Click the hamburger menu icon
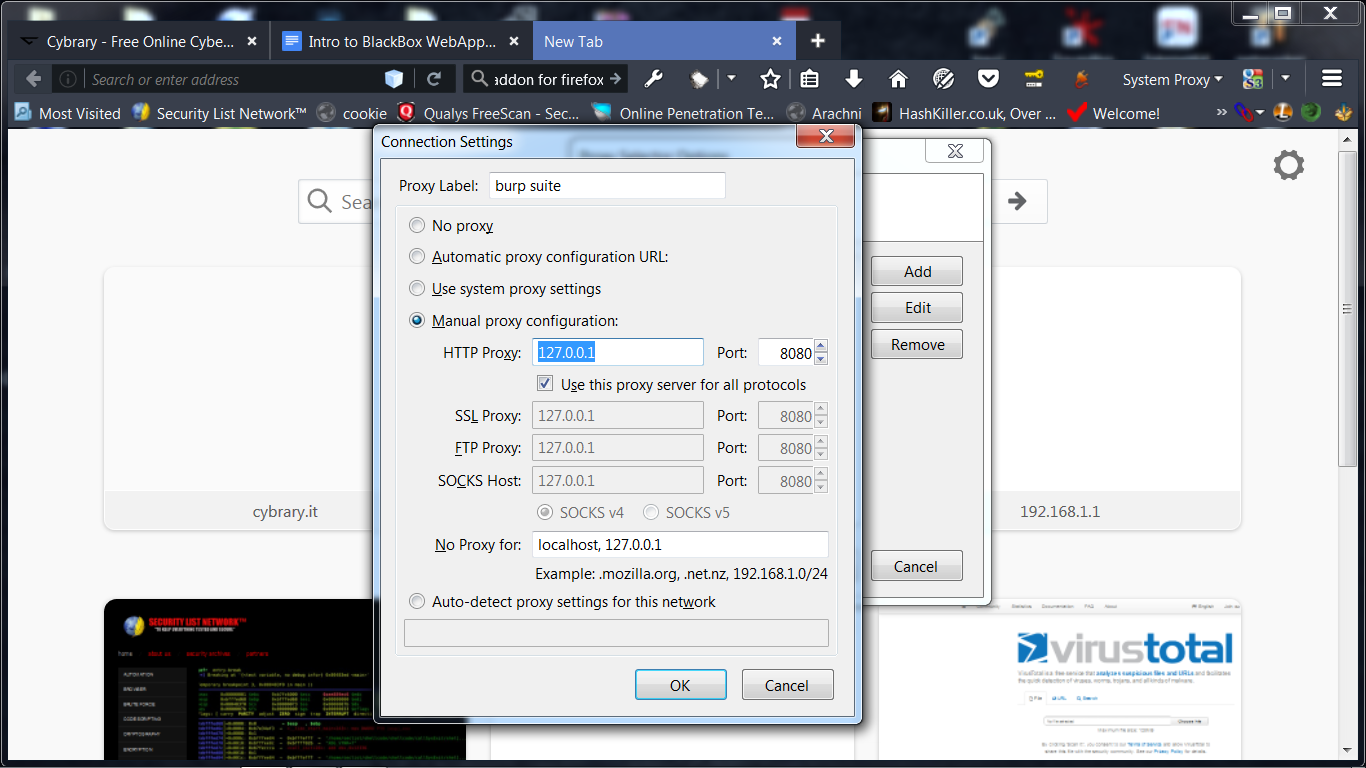This screenshot has height=768, width=1366. click(1331, 79)
